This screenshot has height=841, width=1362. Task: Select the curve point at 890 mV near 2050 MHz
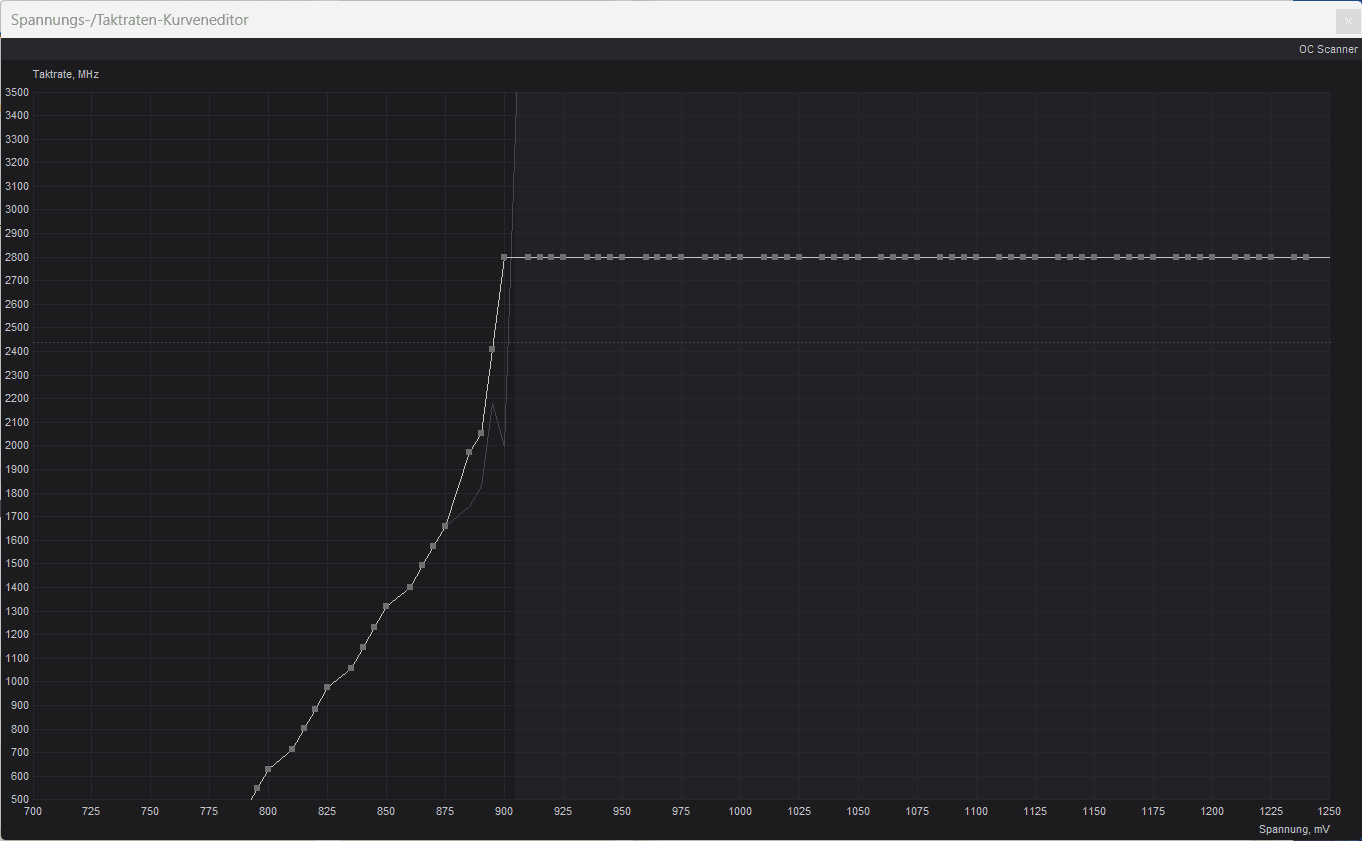pyautogui.click(x=481, y=433)
